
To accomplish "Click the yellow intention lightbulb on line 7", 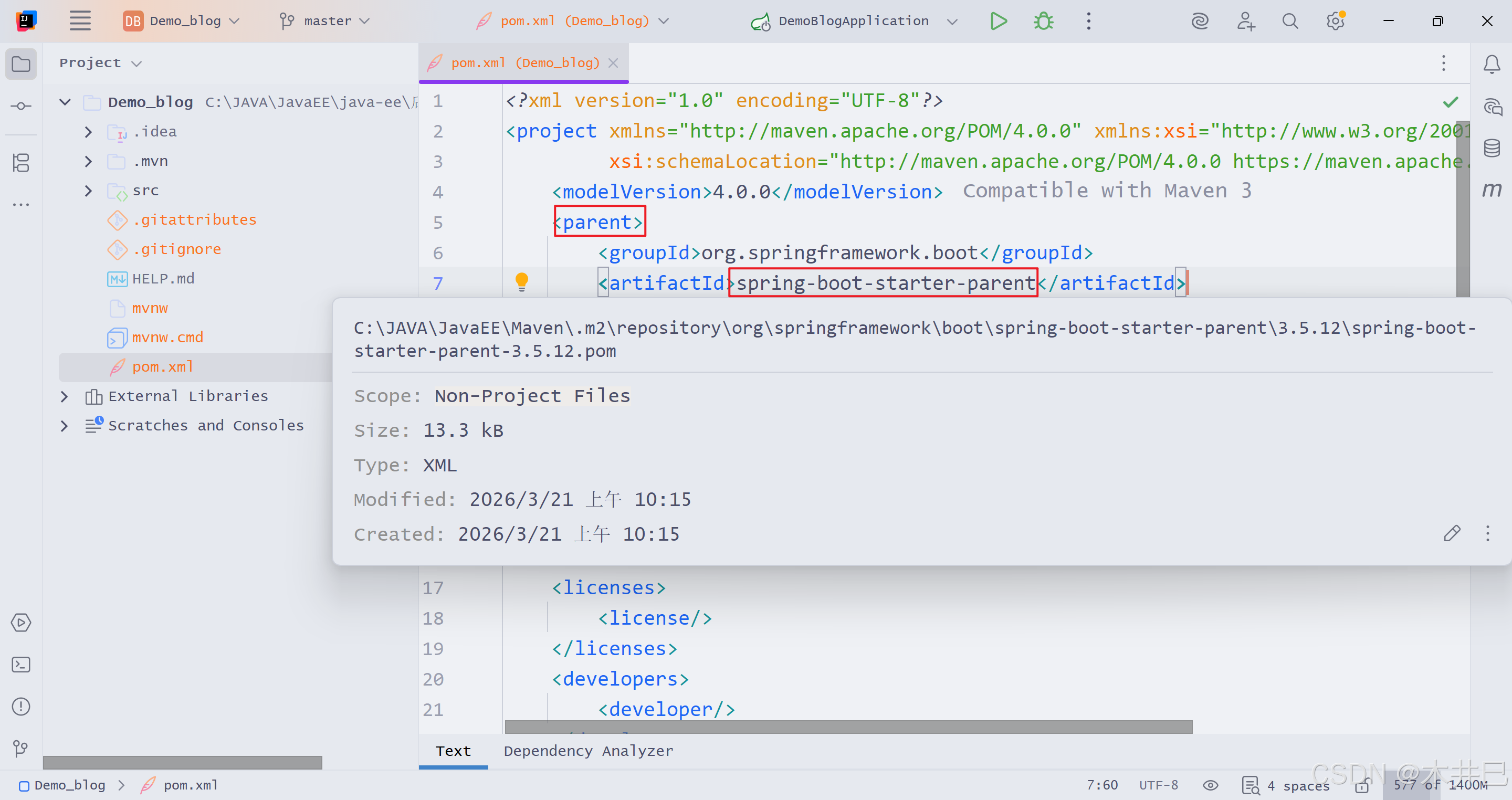I will [x=521, y=282].
